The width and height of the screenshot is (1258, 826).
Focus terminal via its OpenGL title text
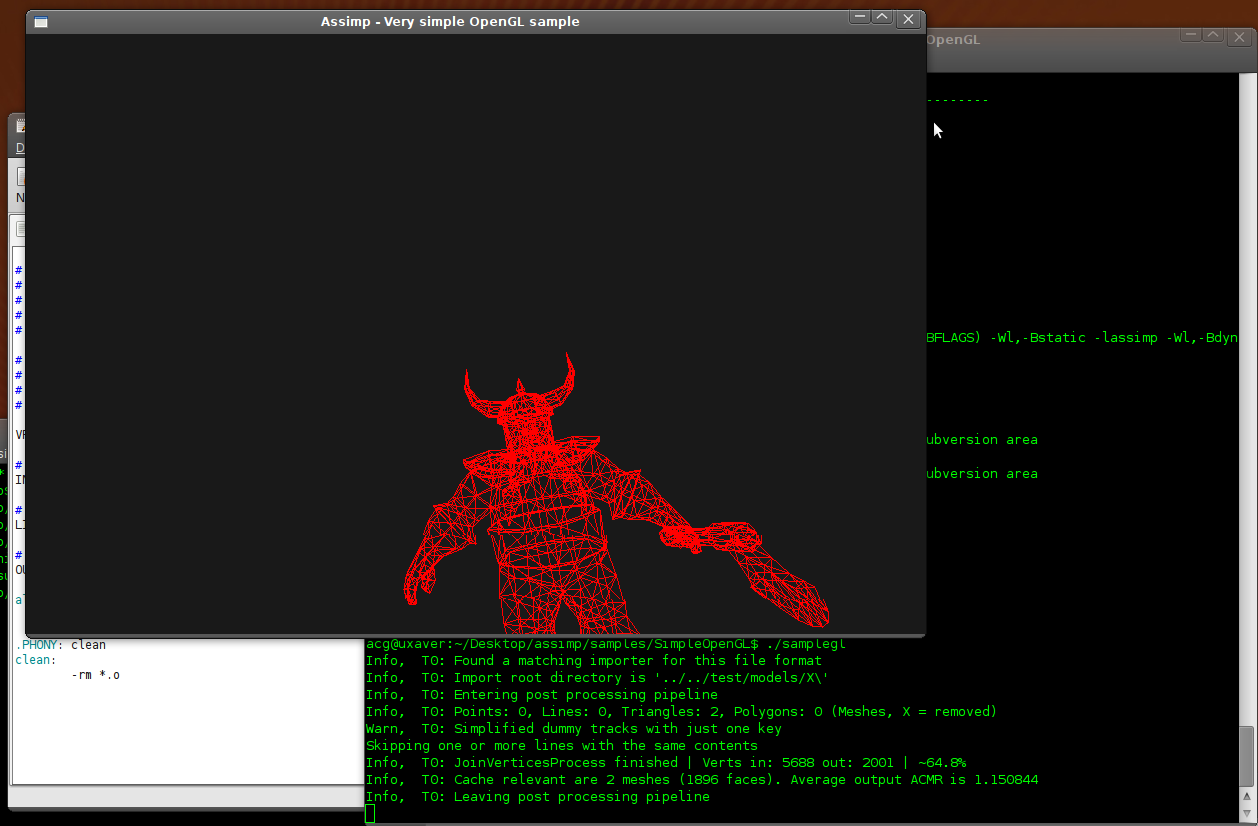[x=953, y=40]
